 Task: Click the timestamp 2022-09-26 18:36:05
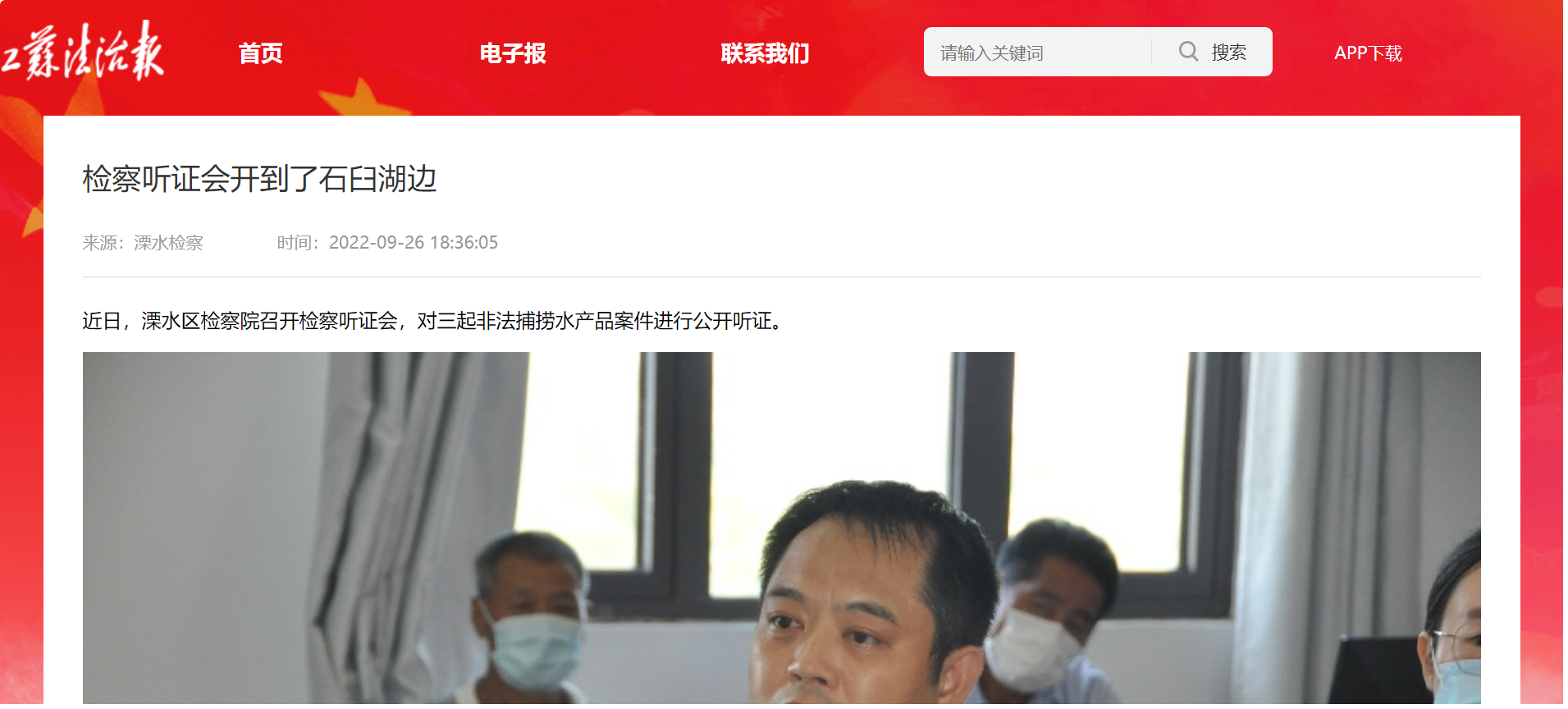pos(415,244)
